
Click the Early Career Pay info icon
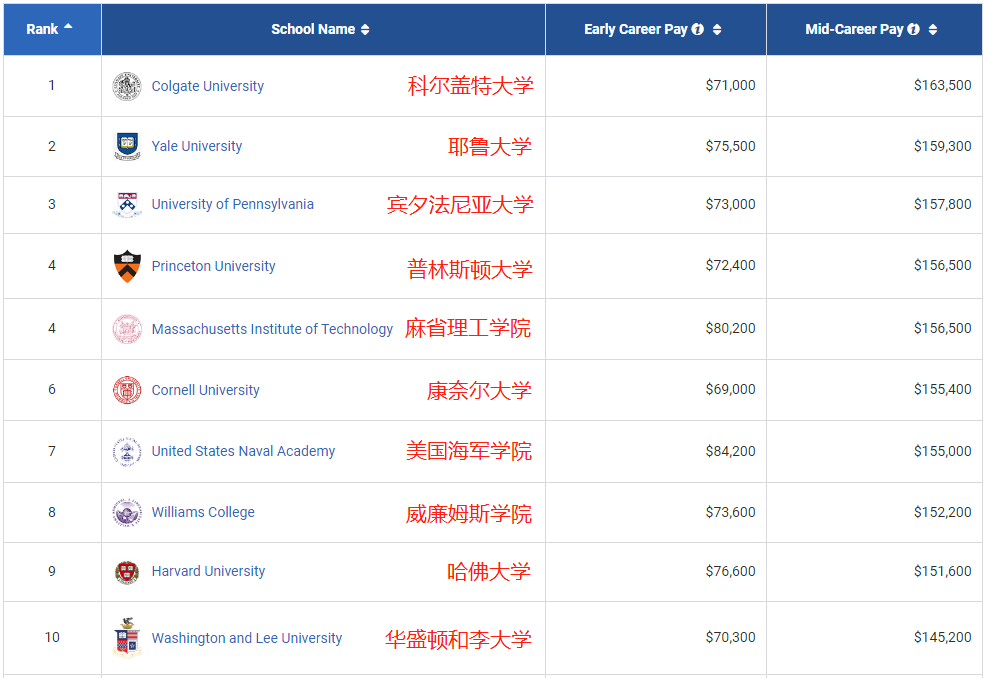pos(698,29)
